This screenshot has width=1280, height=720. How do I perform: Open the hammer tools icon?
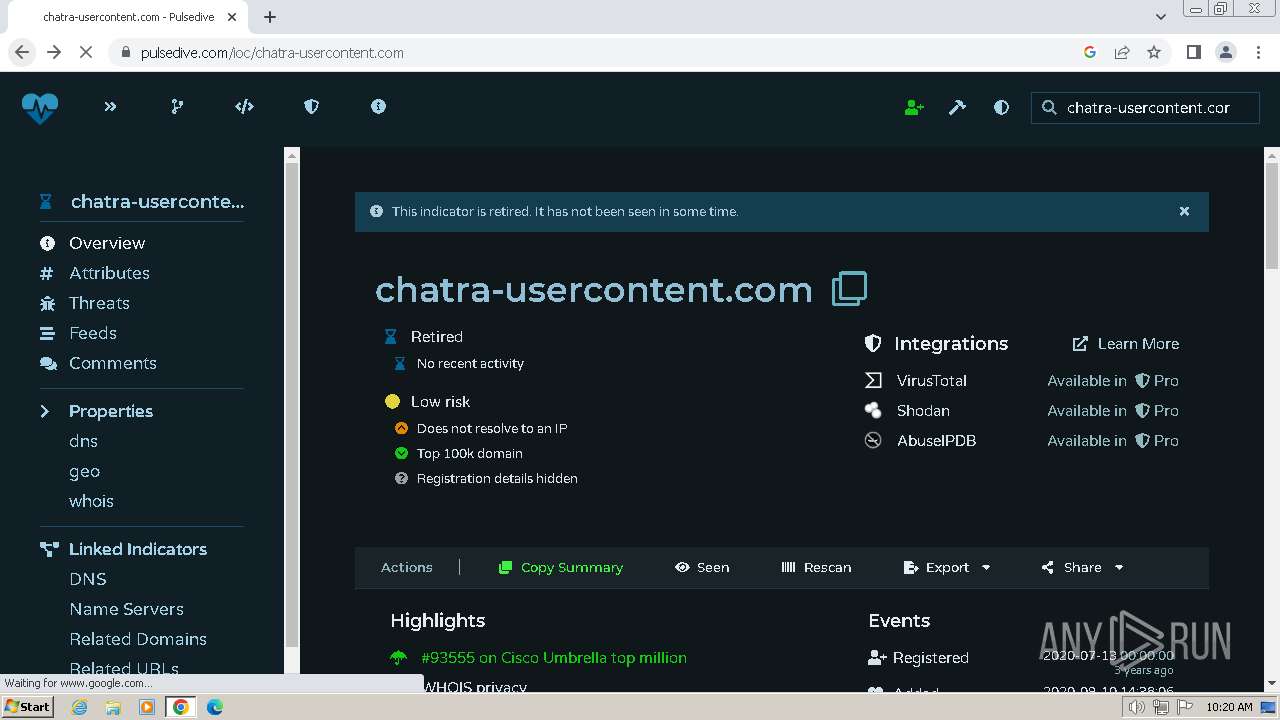pos(957,108)
